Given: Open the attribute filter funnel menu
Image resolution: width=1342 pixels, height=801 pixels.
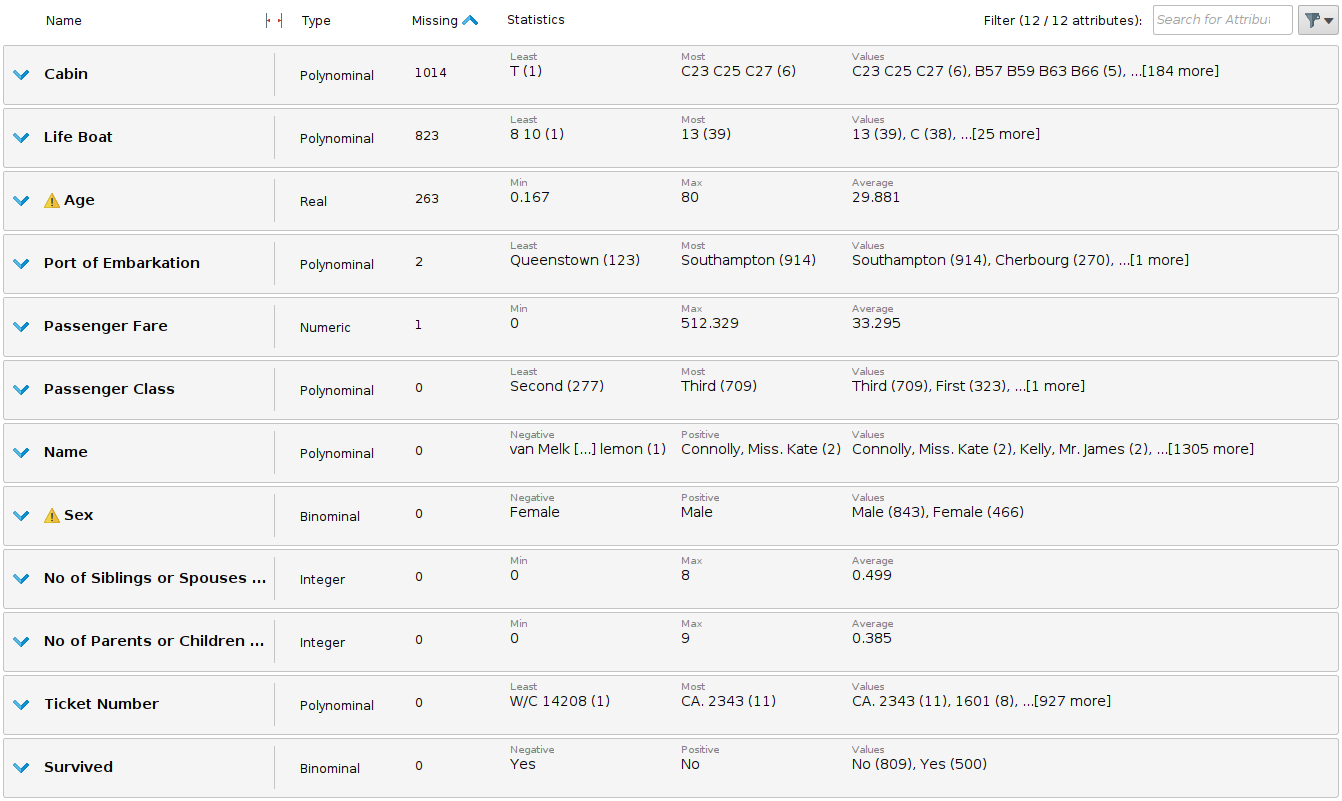Looking at the screenshot, I should click(1317, 20).
